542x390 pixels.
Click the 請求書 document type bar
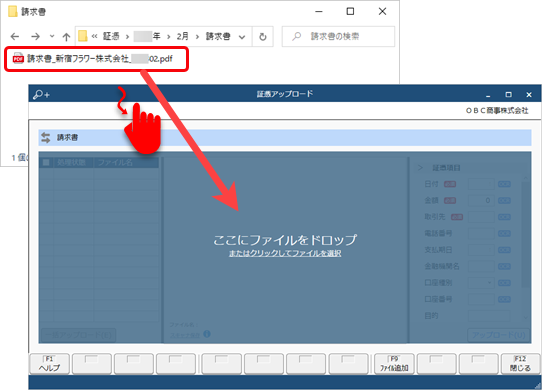click(285, 138)
